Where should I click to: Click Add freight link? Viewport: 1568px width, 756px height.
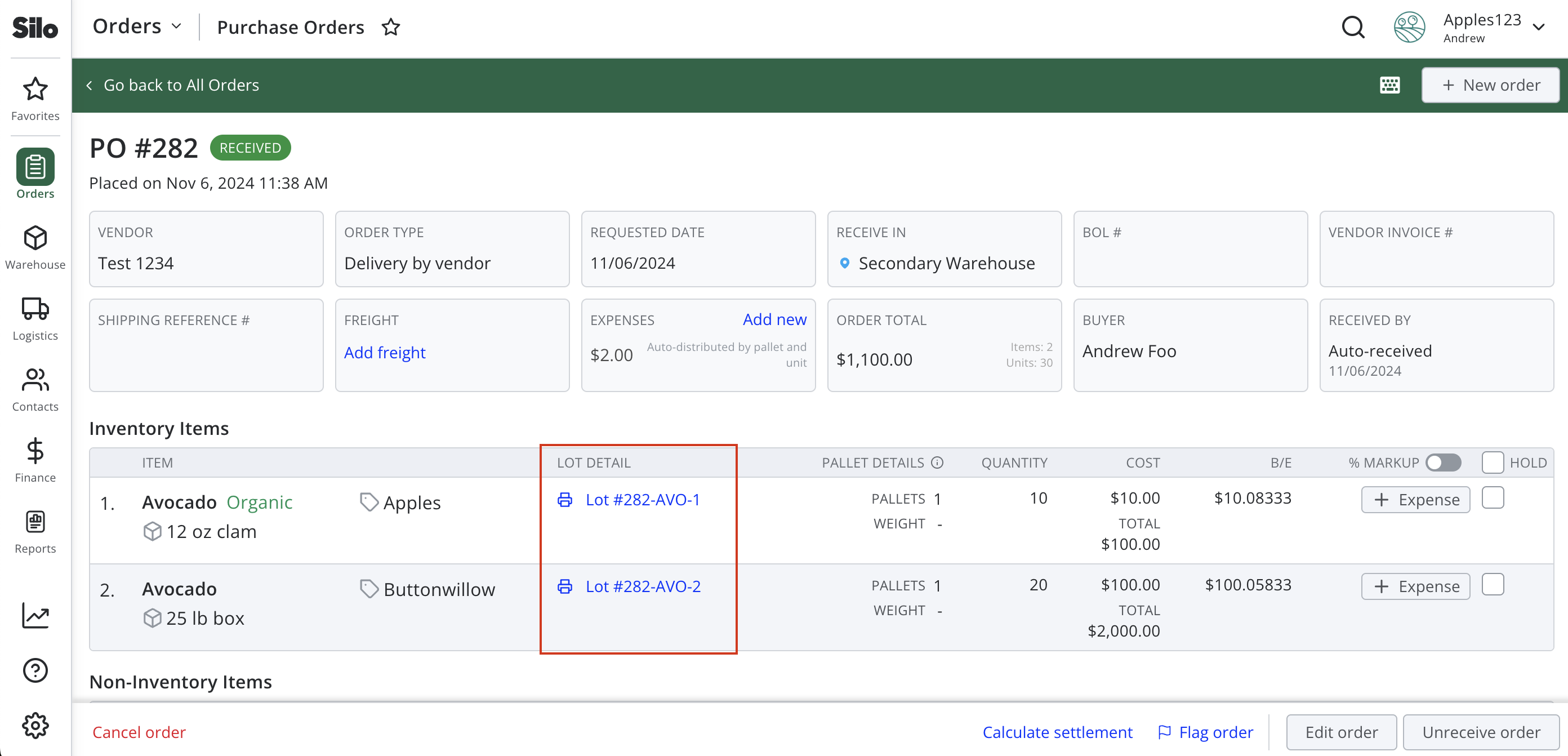[385, 353]
